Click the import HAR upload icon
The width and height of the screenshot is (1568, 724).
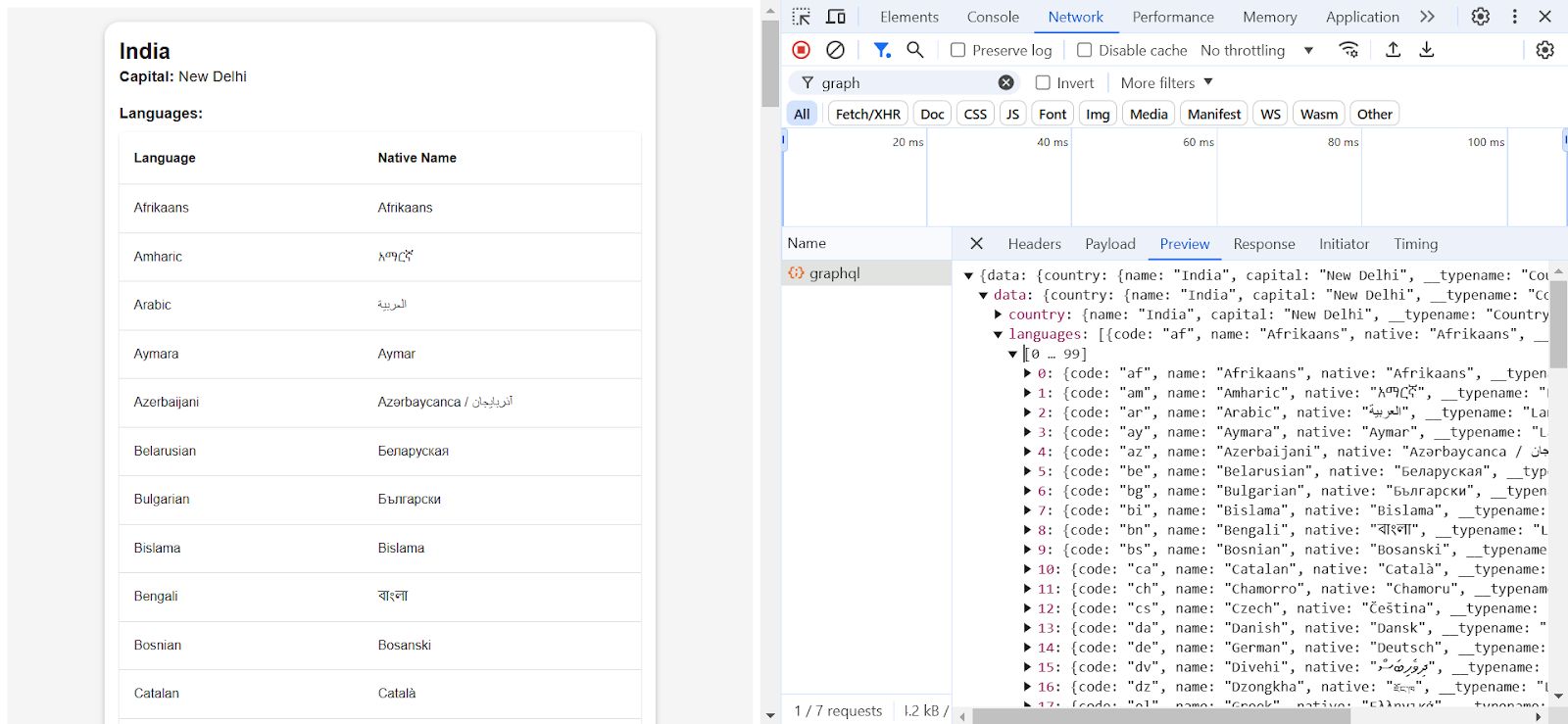pyautogui.click(x=1393, y=50)
